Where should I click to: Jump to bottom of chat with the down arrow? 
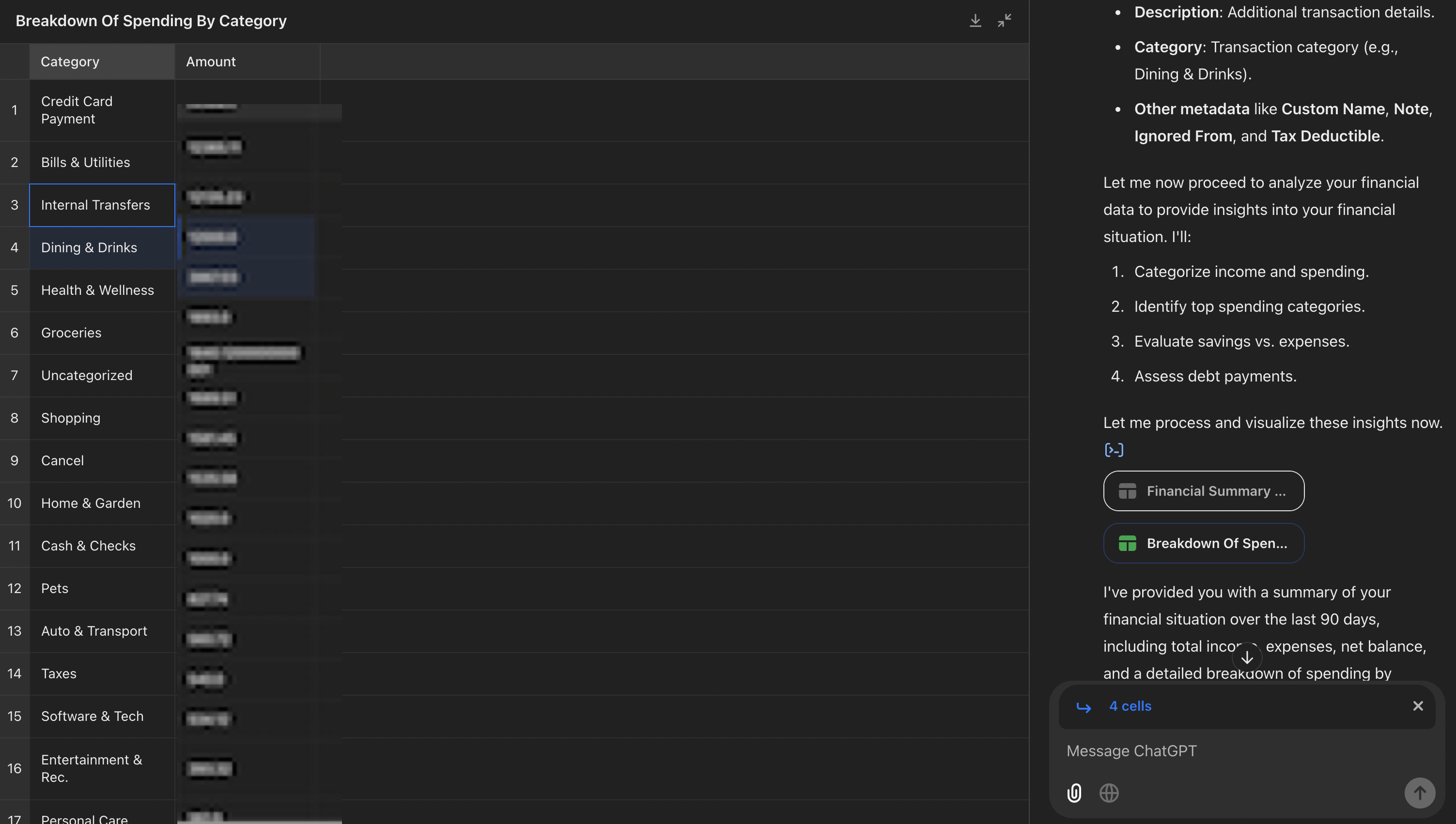[x=1247, y=657]
